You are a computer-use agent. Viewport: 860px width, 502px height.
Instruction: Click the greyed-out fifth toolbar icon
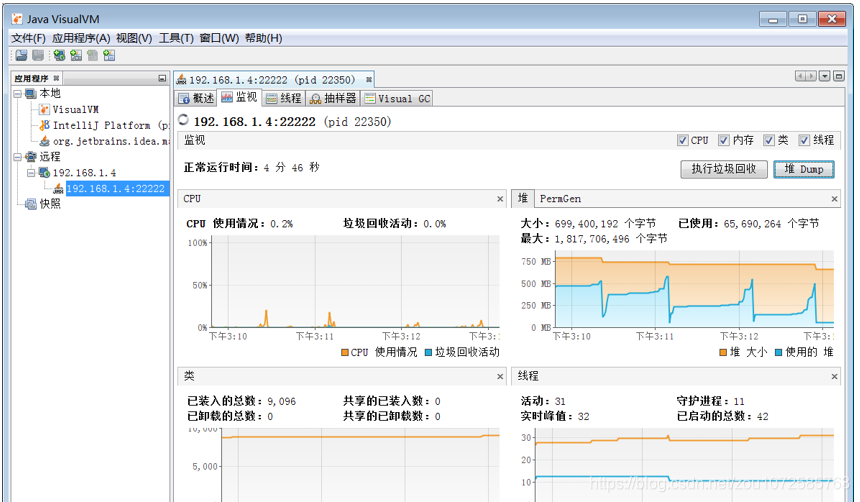click(93, 55)
